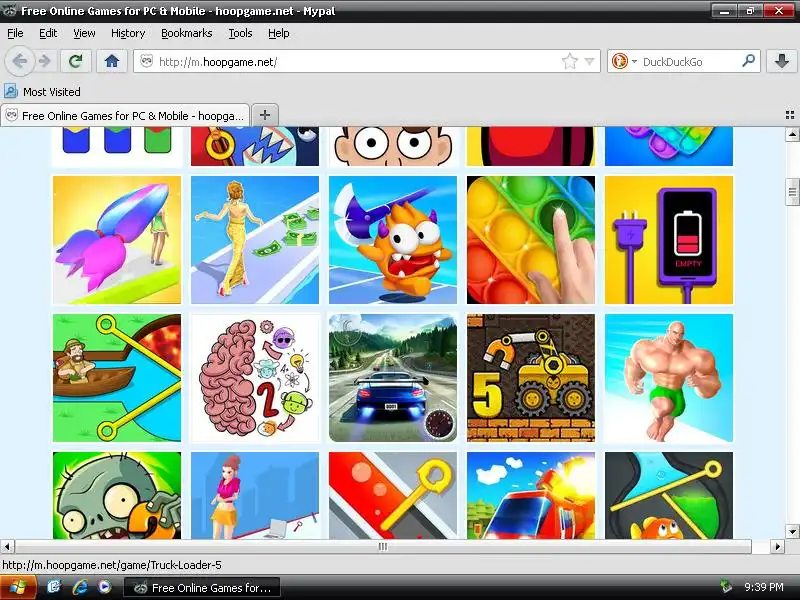This screenshot has width=800, height=600.
Task: Open the Bookmarks menu
Action: pos(187,33)
